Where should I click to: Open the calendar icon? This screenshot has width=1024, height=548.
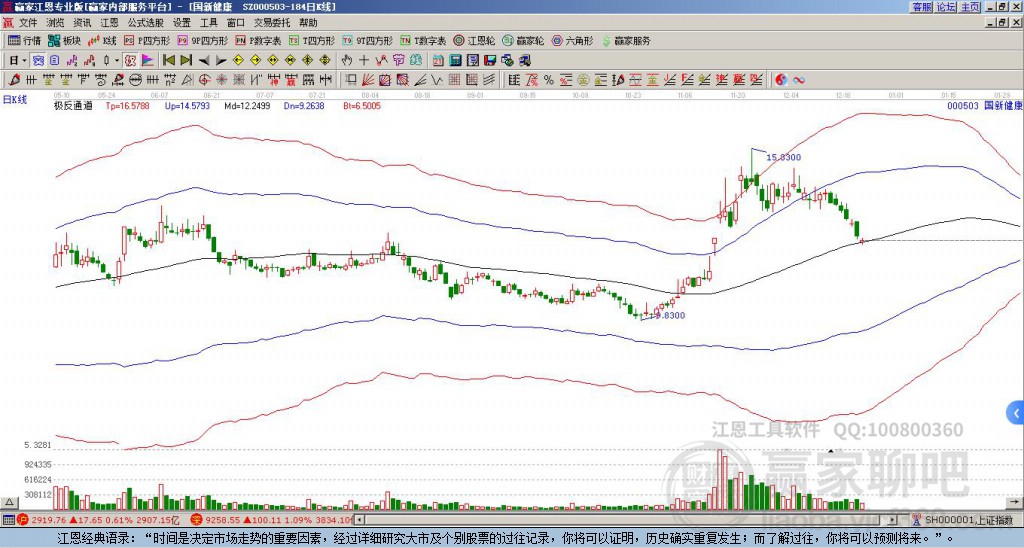438,61
